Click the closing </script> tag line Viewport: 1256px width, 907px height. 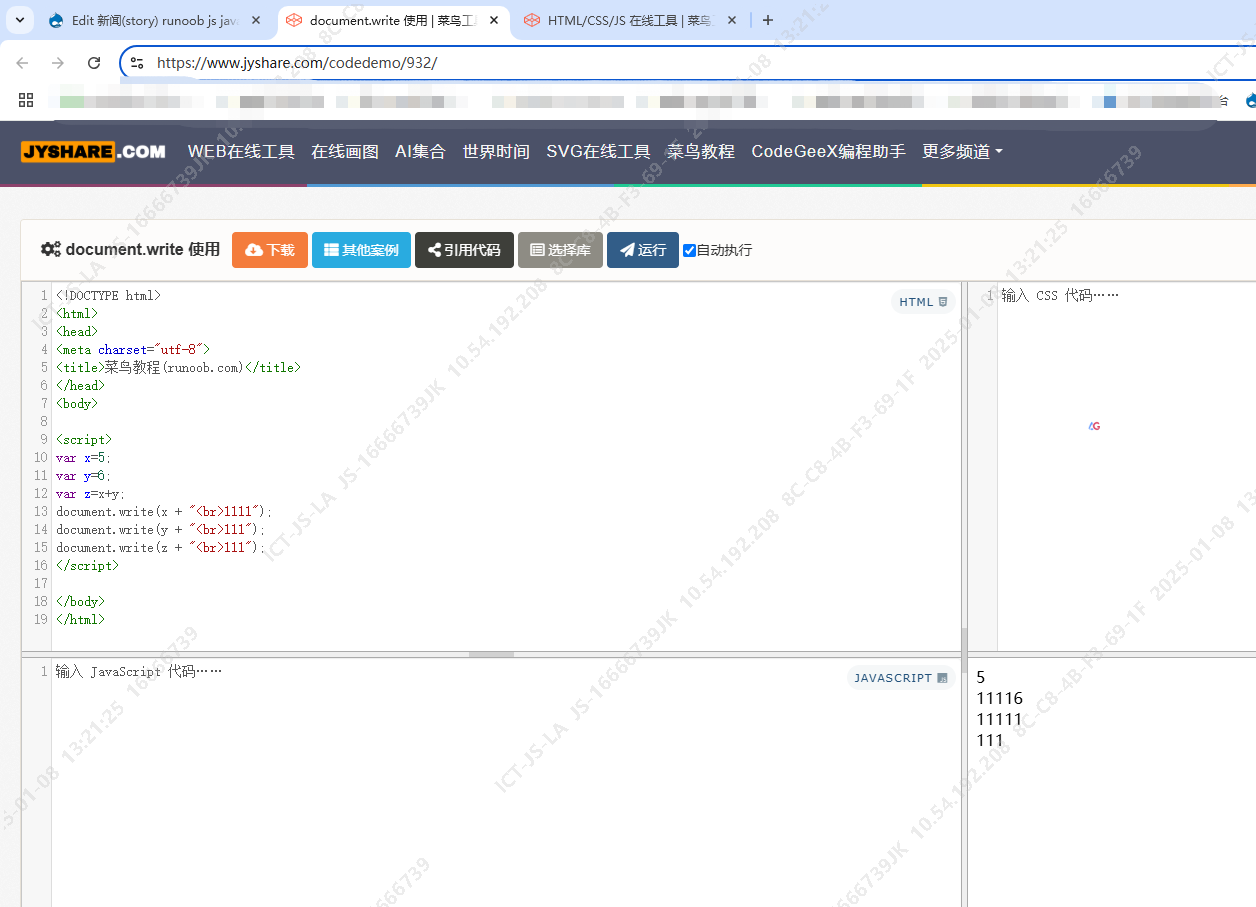tap(87, 566)
